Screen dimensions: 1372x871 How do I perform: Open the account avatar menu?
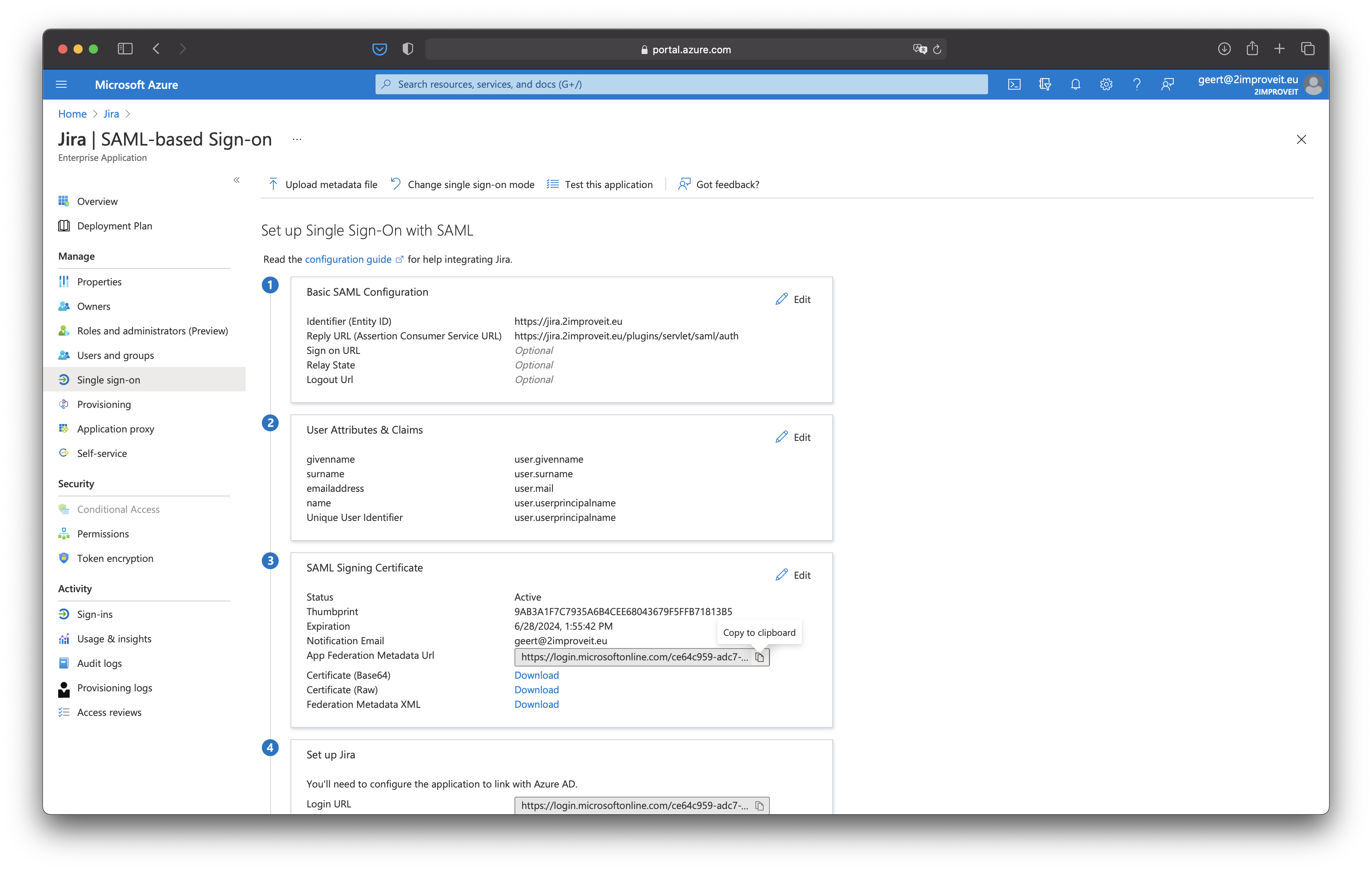[1313, 84]
